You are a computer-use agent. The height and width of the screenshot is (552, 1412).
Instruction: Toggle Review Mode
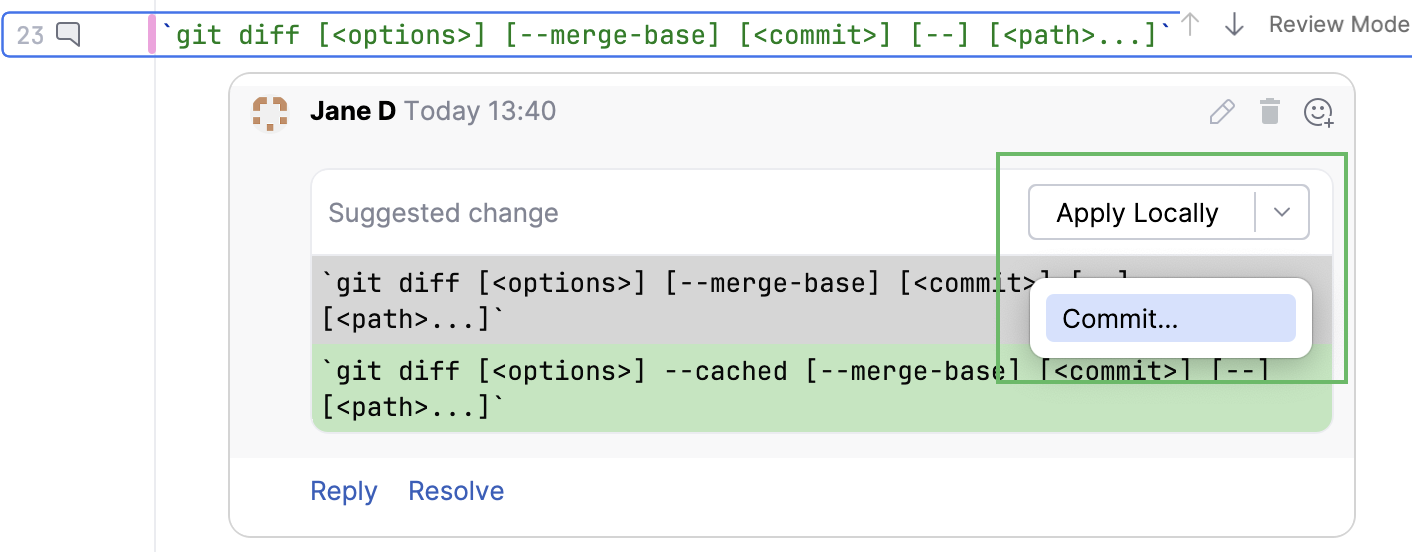[1338, 24]
